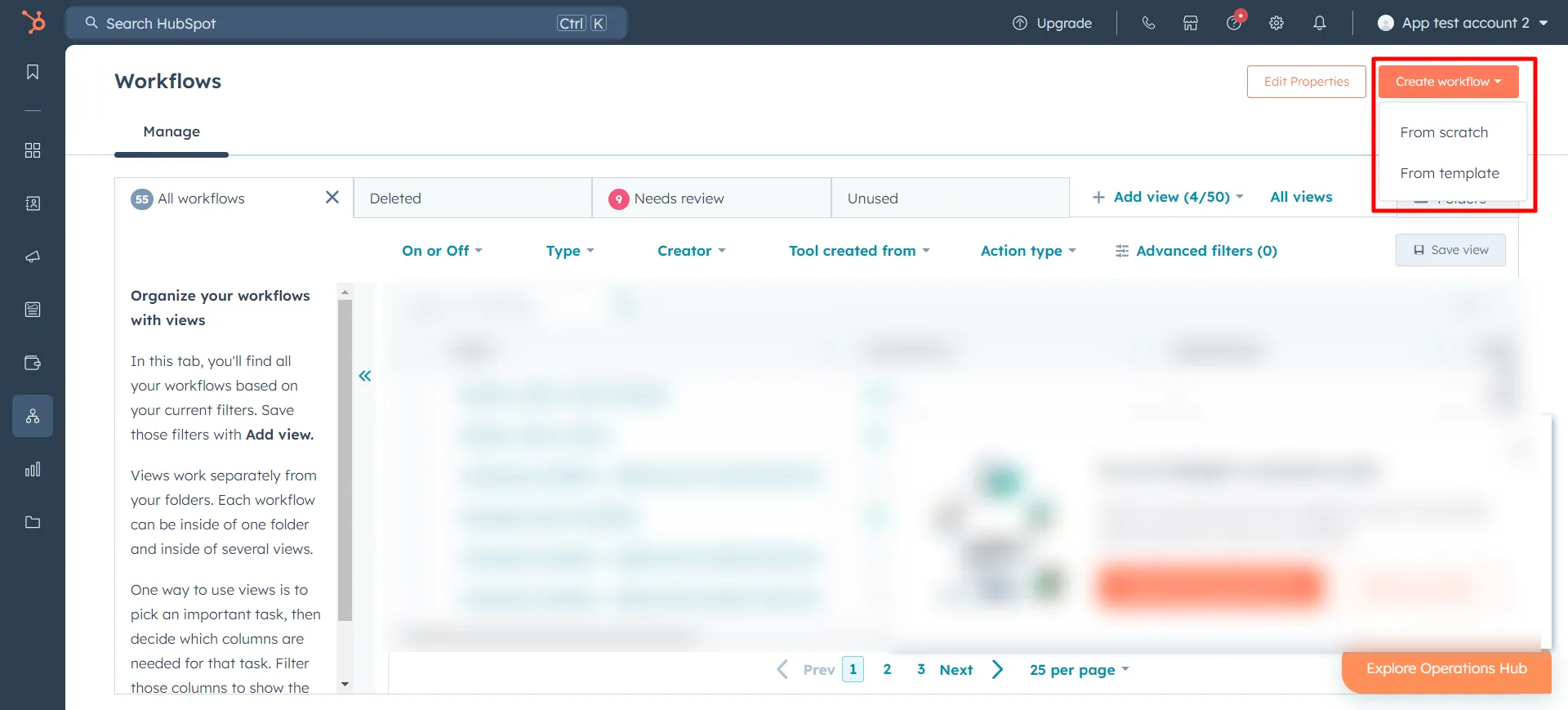The height and width of the screenshot is (710, 1568).
Task: Click the account avatar circle
Action: pos(1386,23)
